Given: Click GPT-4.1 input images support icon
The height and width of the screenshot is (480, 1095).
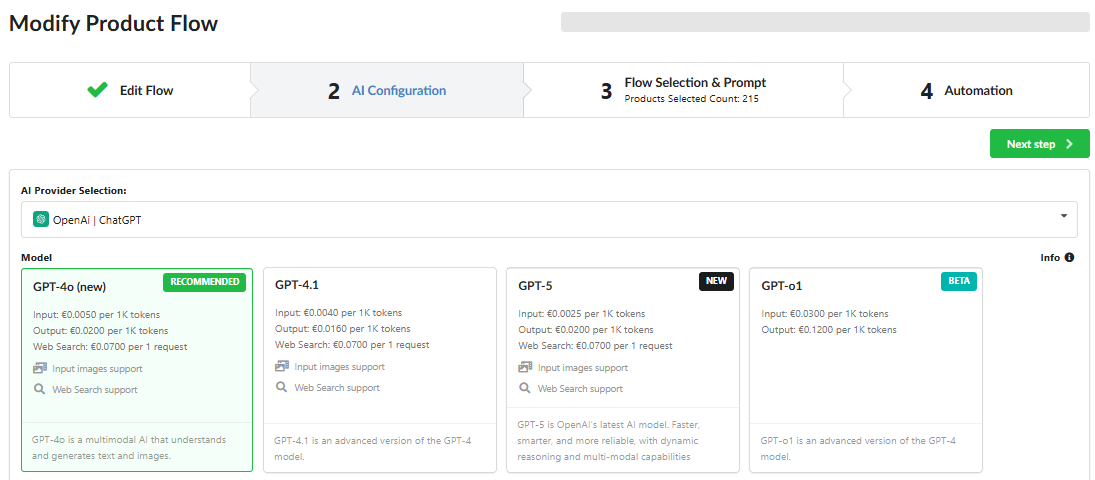Looking at the screenshot, I should pos(282,366).
